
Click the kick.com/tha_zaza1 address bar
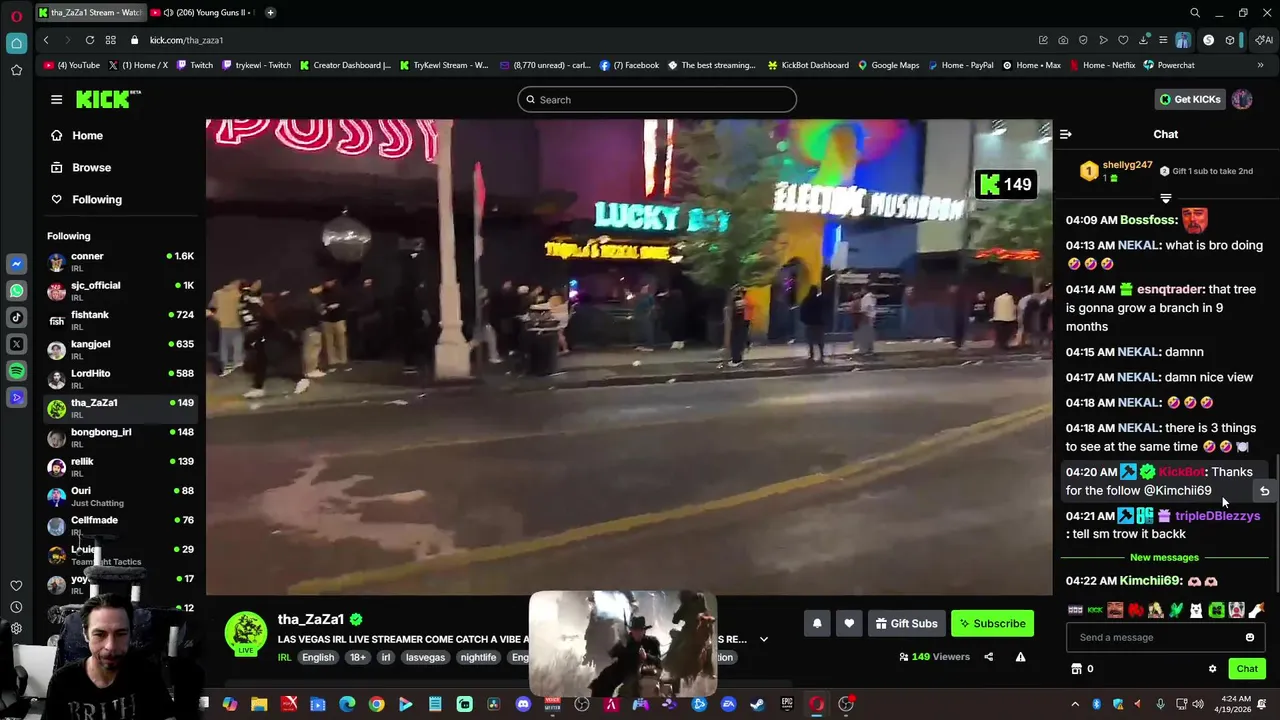point(186,40)
